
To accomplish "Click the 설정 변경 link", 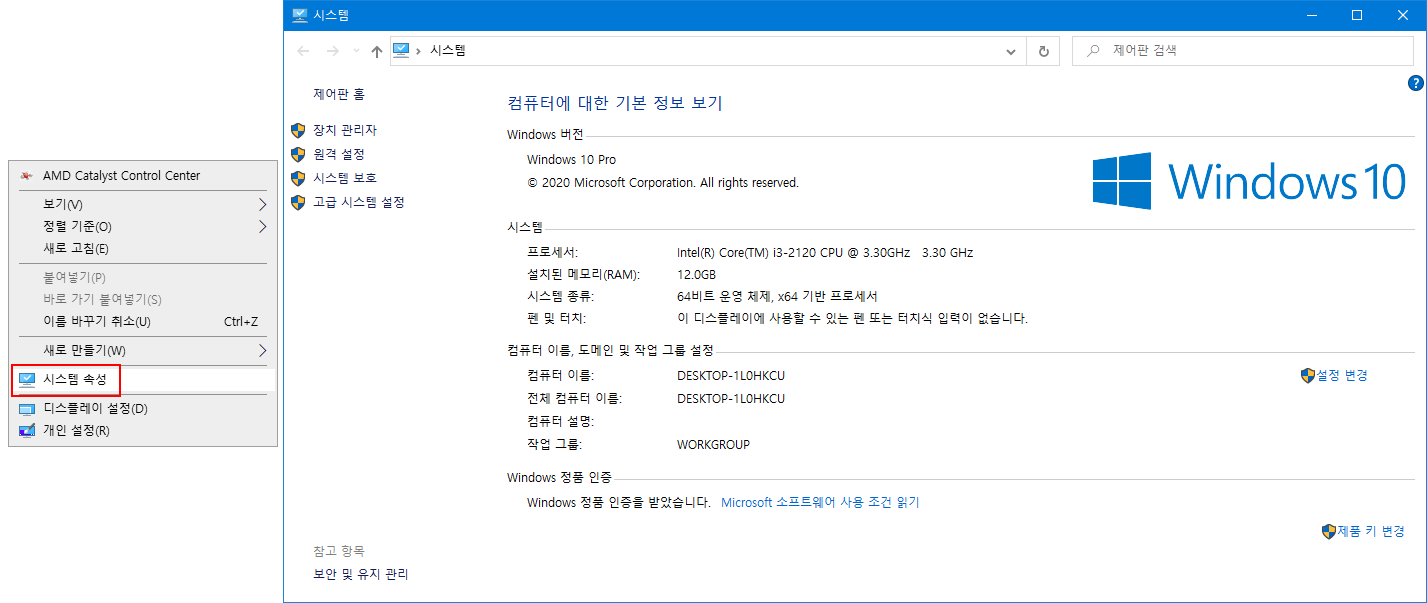I will click(x=1342, y=375).
